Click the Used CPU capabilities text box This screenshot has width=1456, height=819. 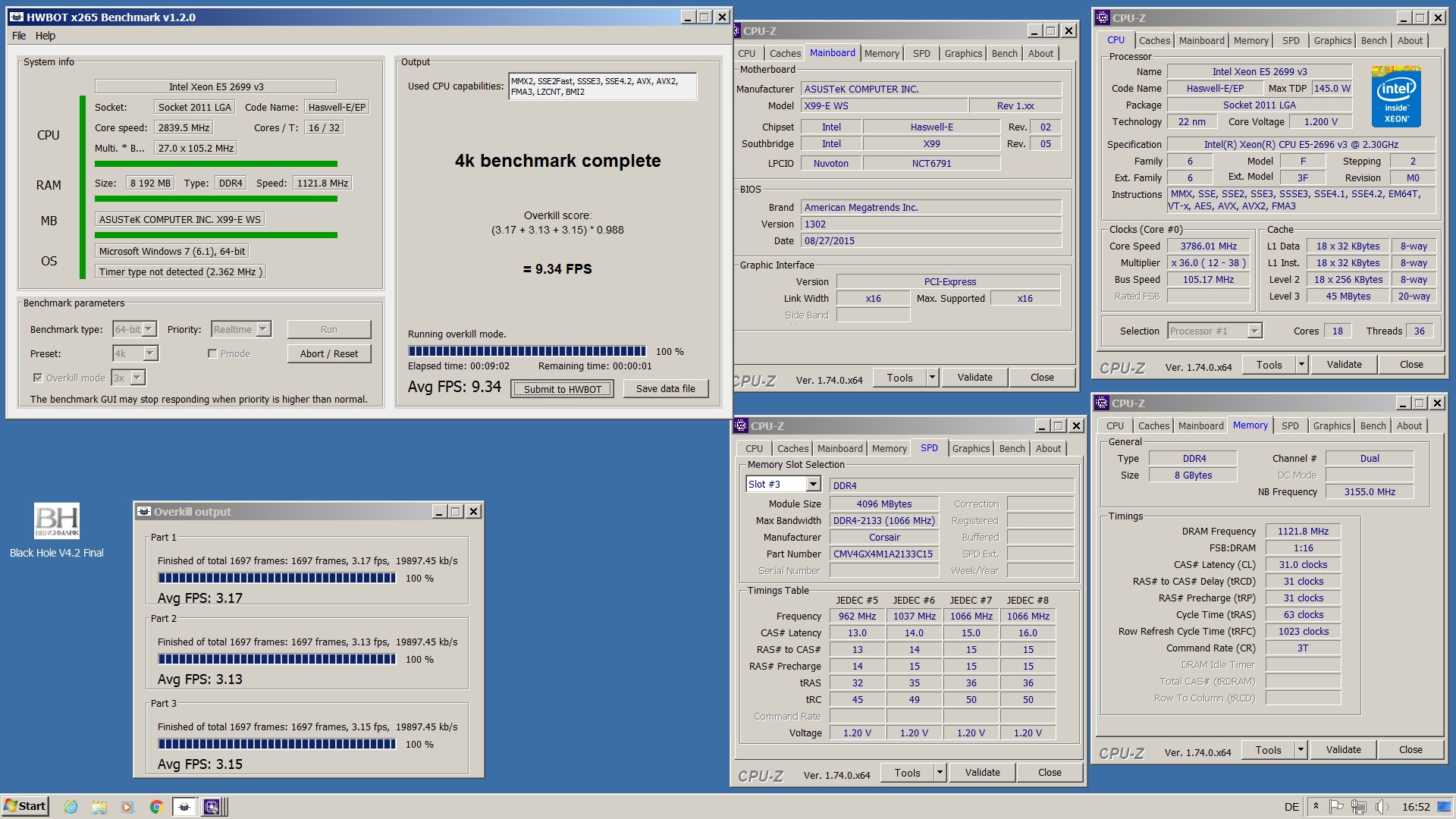coord(602,86)
